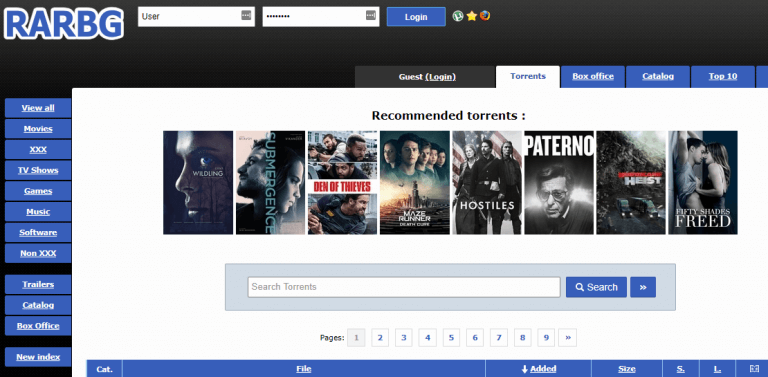
Task: Go to next pages with » pagination button
Action: tap(568, 337)
